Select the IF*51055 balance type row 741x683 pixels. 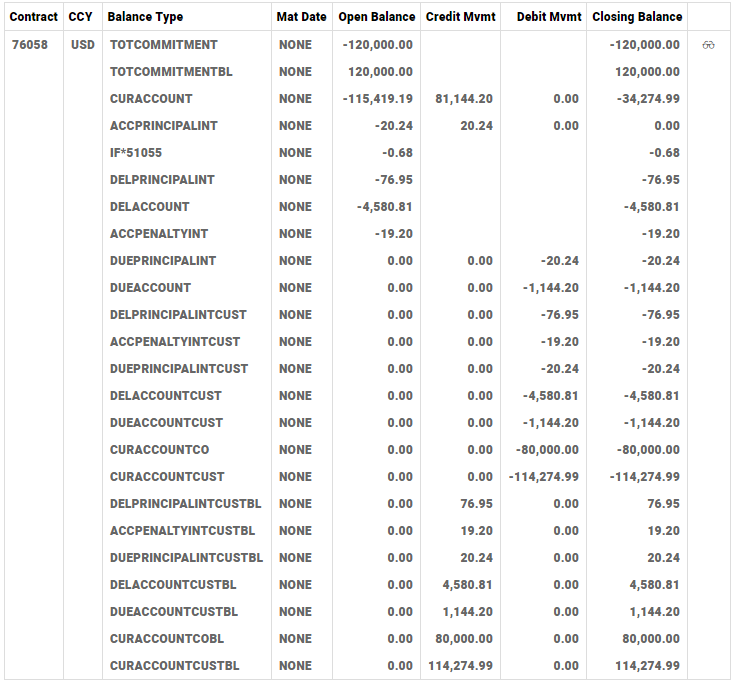[136, 153]
